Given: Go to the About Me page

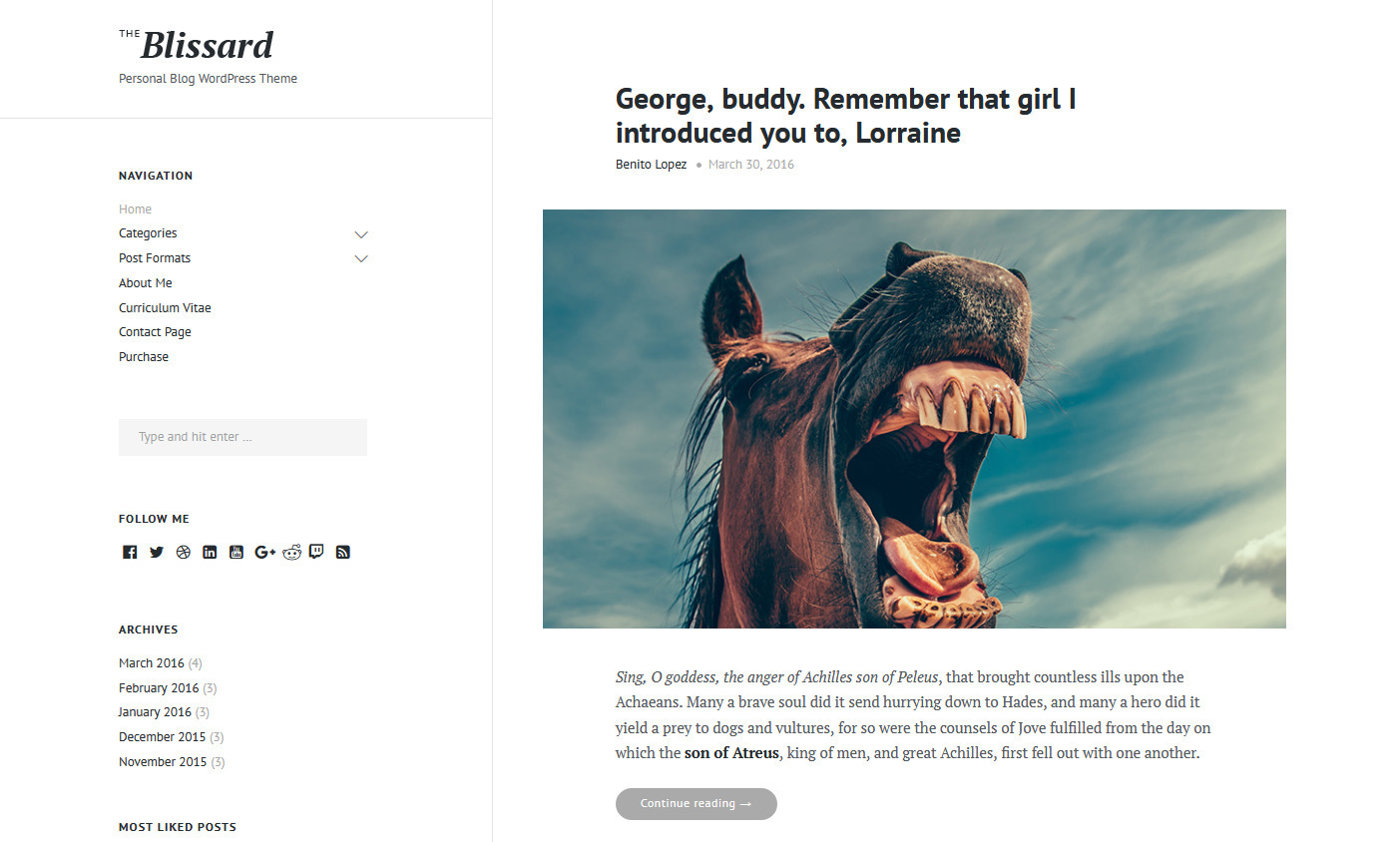Looking at the screenshot, I should coord(146,283).
